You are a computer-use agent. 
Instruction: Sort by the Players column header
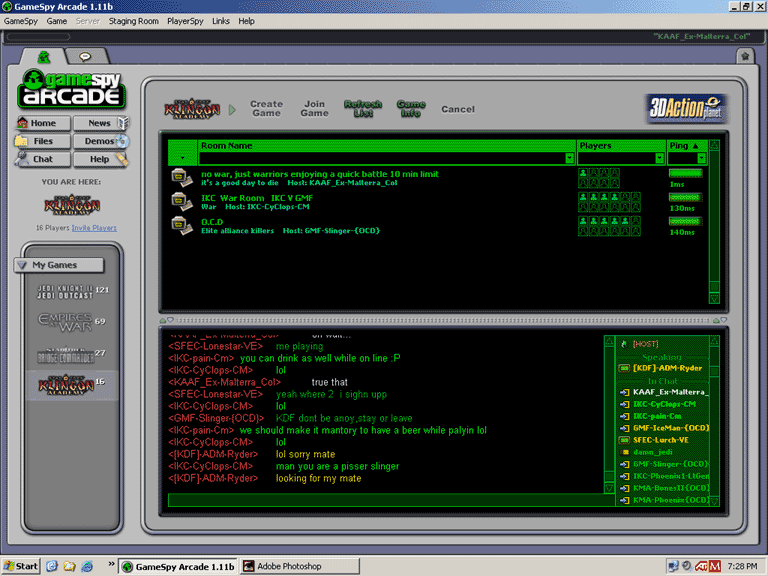[x=621, y=145]
